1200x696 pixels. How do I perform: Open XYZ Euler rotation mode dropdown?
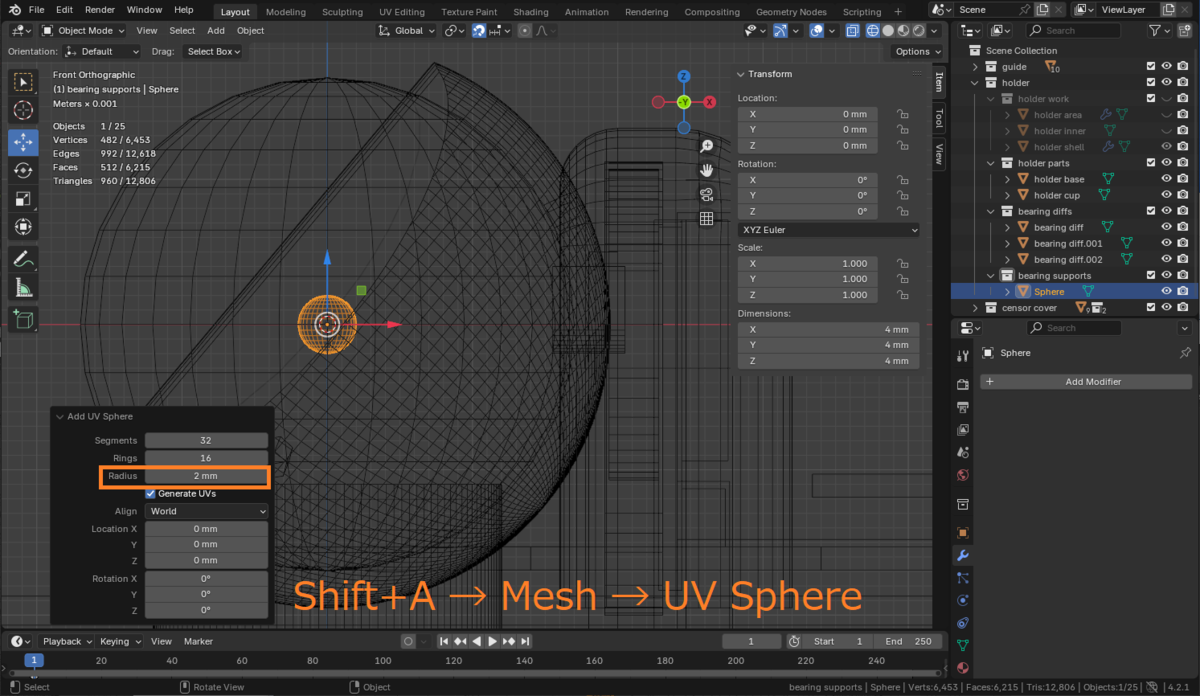click(x=829, y=230)
